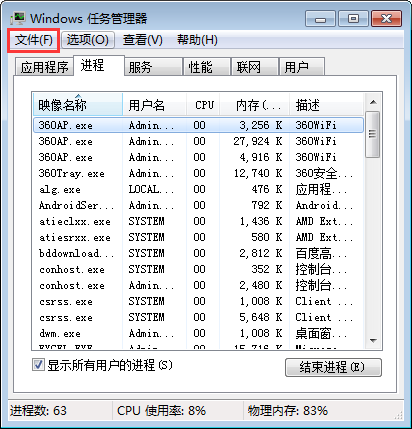Click the 360安全... description cell
Screen dimensions: 412x429
tap(324, 173)
